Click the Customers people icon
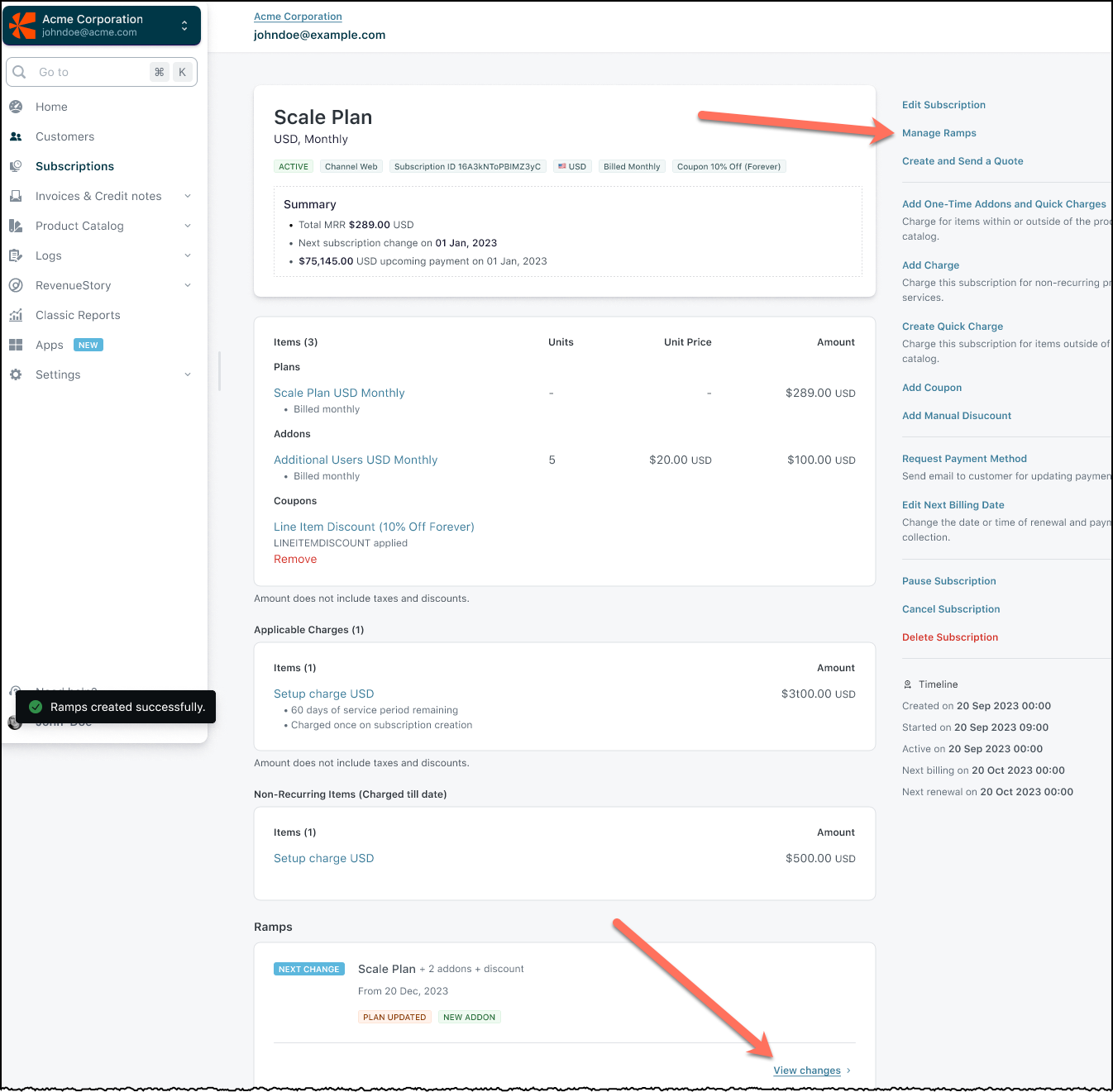The height and width of the screenshot is (1092, 1113). pos(16,136)
